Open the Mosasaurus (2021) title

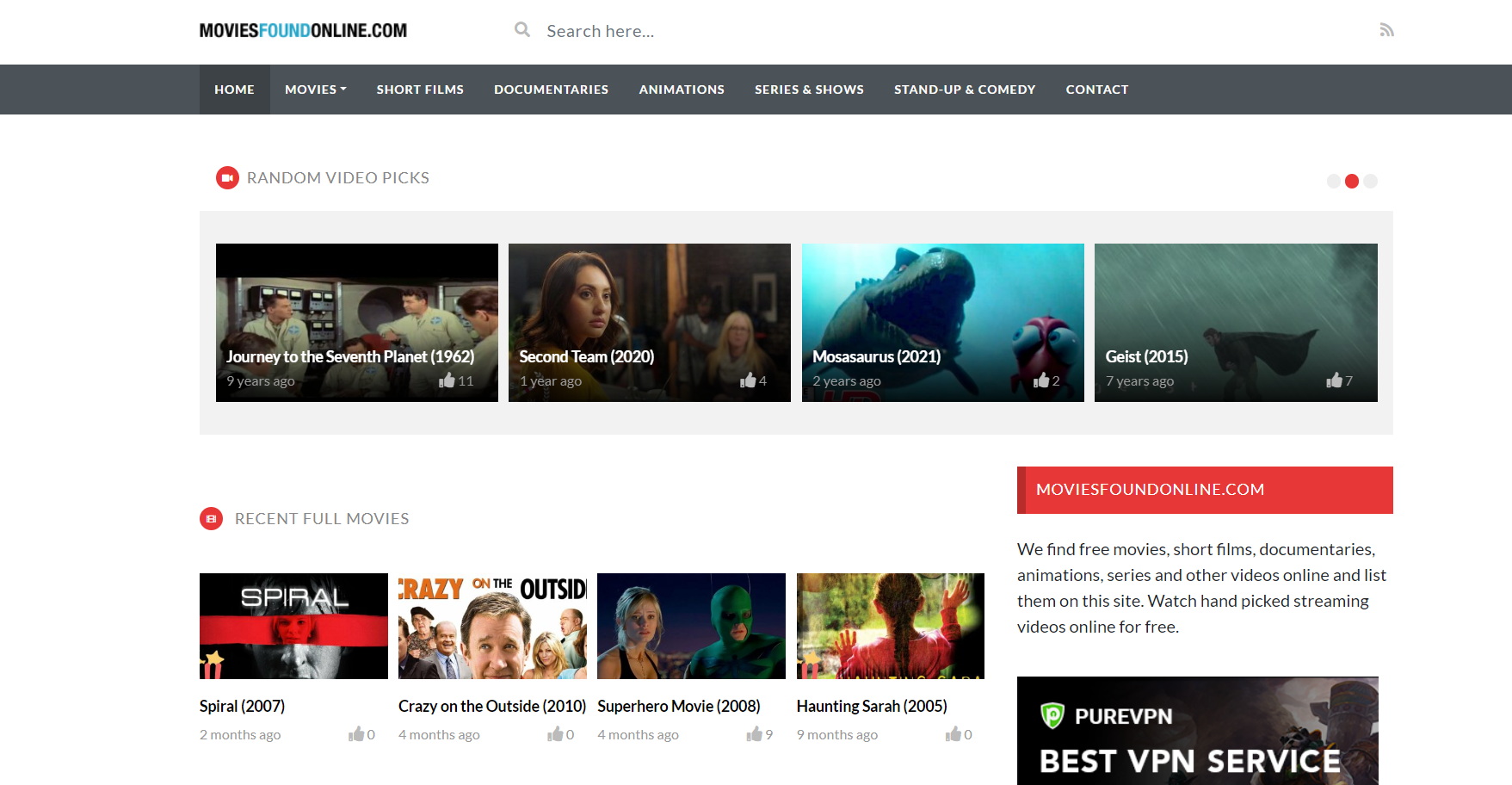point(876,356)
